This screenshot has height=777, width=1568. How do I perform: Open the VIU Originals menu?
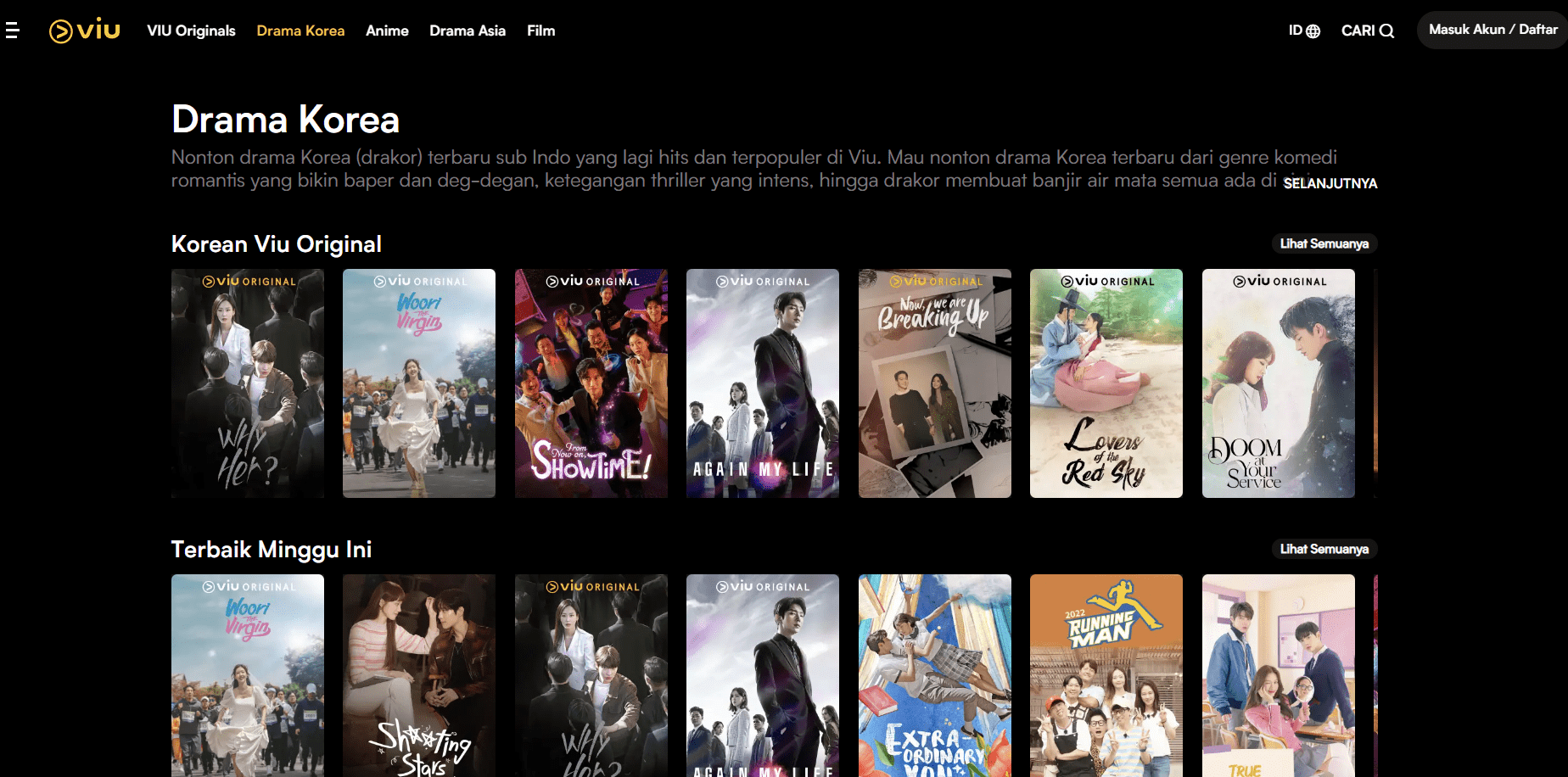191,31
